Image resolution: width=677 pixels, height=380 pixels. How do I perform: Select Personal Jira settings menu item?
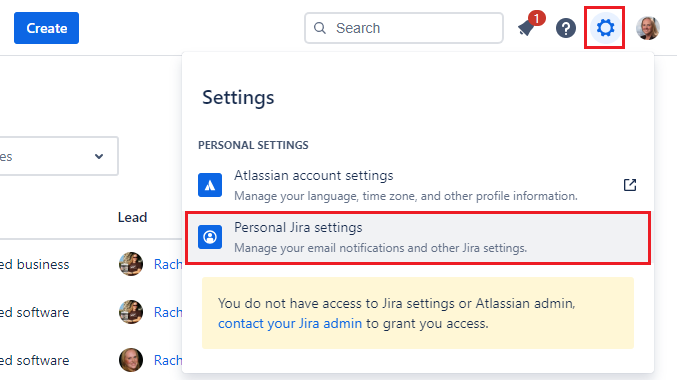coord(418,238)
